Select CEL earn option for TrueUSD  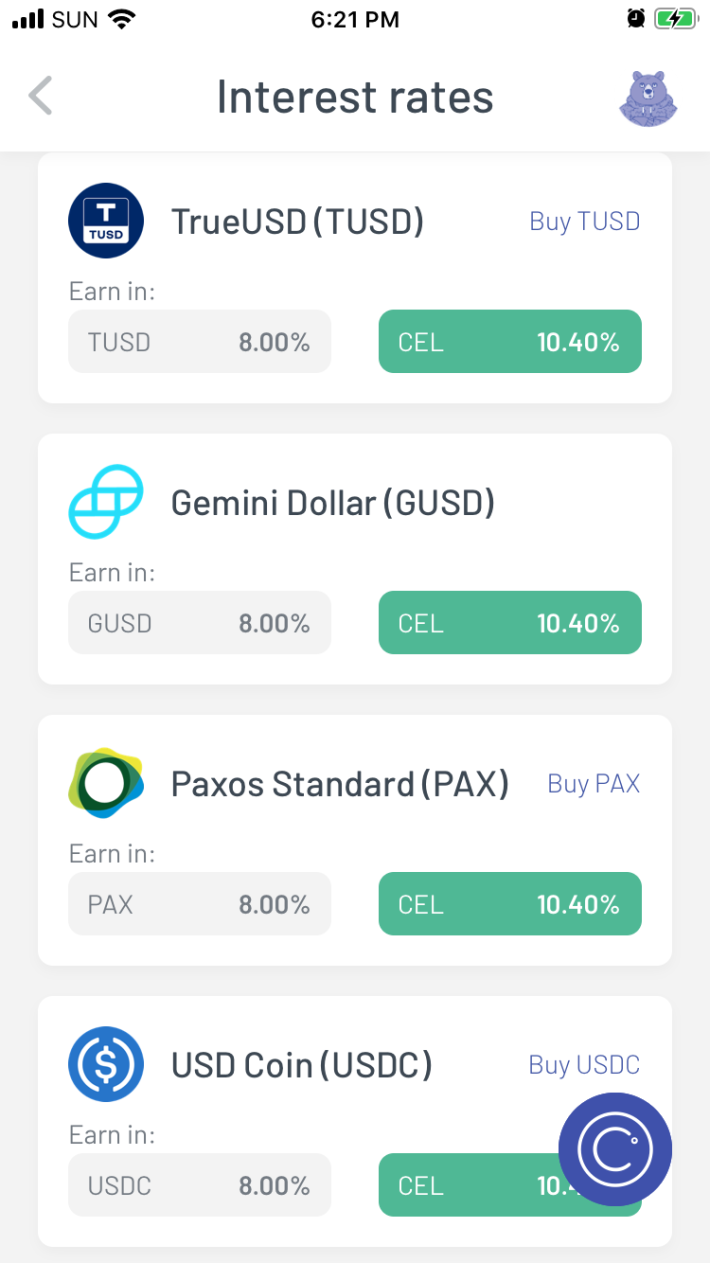coord(509,342)
